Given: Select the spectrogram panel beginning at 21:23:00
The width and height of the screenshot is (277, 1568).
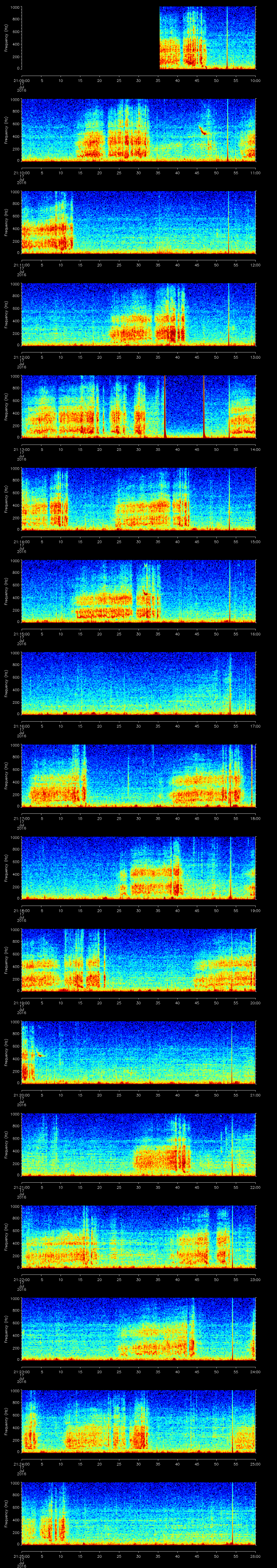Looking at the screenshot, I should pyautogui.click(x=138, y=1329).
